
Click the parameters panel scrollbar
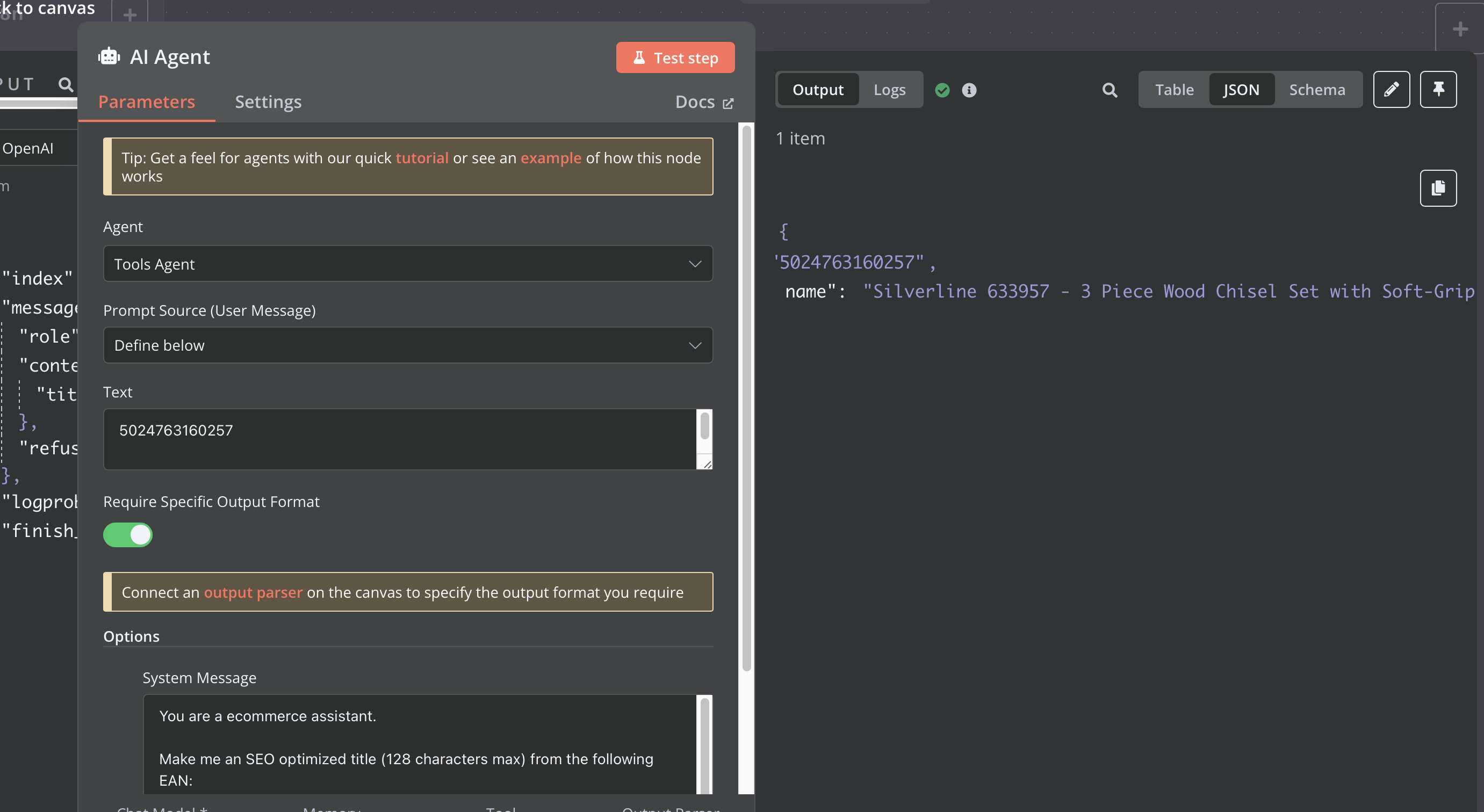click(x=746, y=398)
